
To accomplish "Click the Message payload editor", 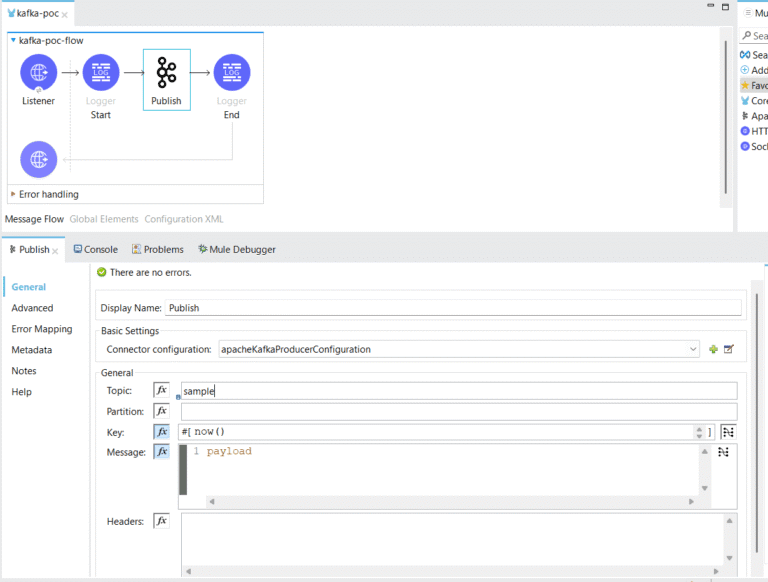I will tap(443, 469).
